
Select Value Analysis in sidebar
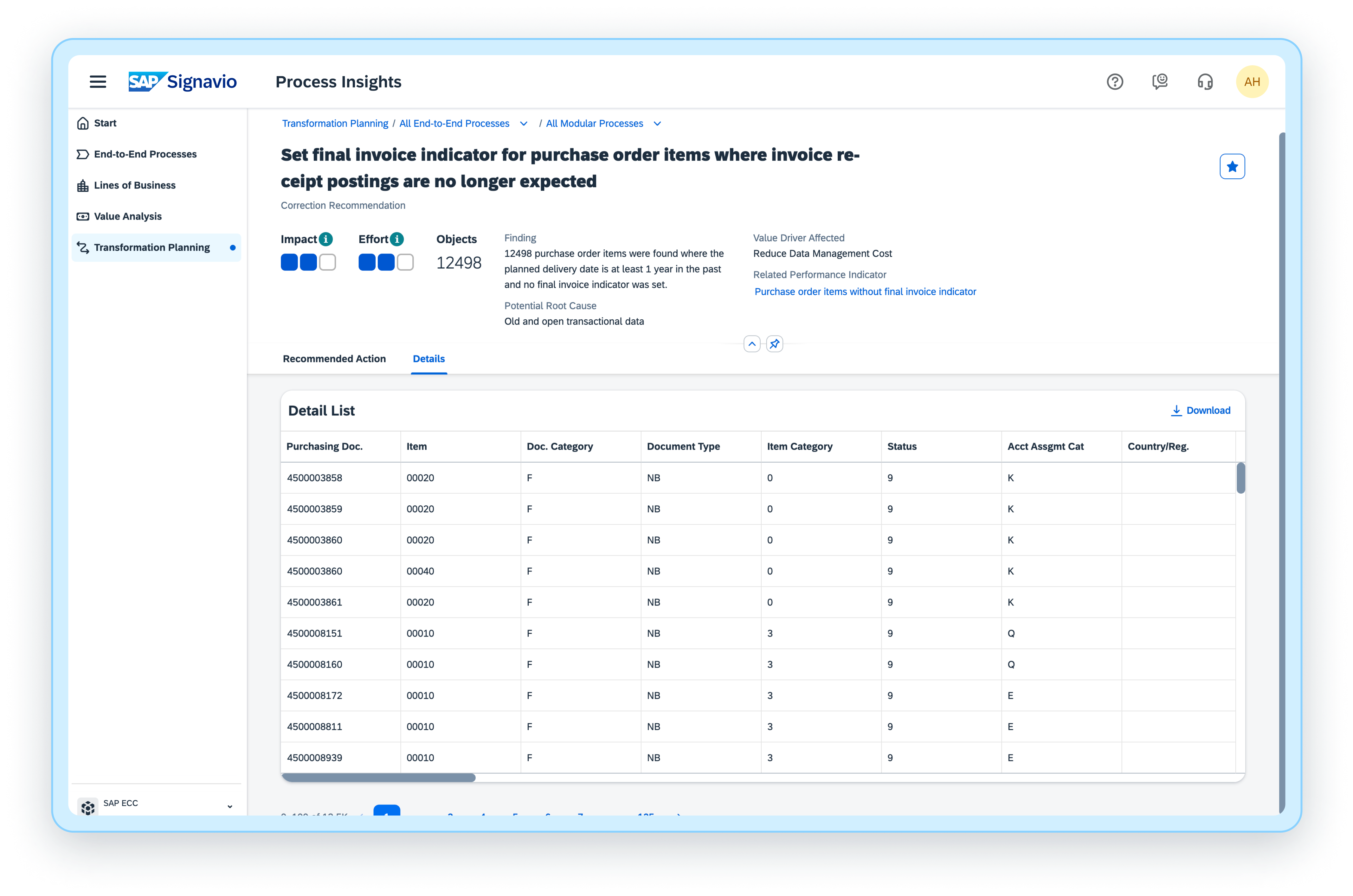tap(127, 217)
